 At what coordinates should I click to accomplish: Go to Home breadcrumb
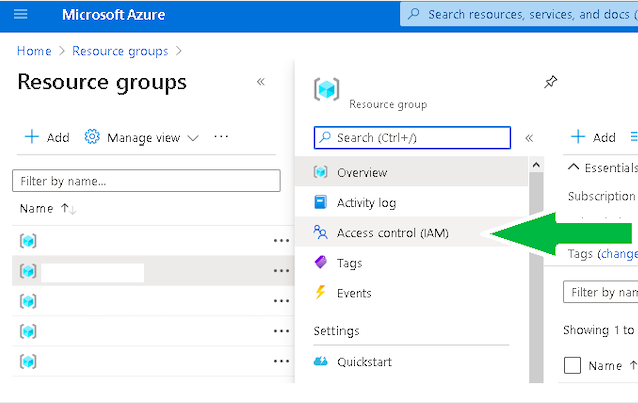coord(34,51)
